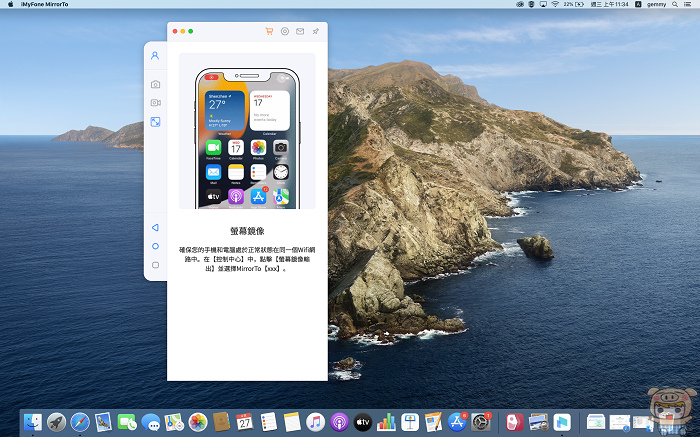This screenshot has width=700, height=437.
Task: Click the shopping cart purchase icon
Action: tap(269, 32)
